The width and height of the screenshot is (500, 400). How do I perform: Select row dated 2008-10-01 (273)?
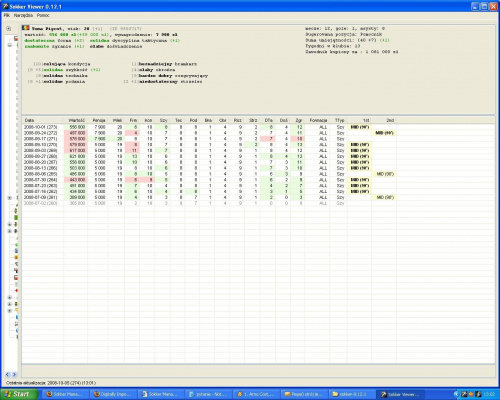tap(209, 127)
